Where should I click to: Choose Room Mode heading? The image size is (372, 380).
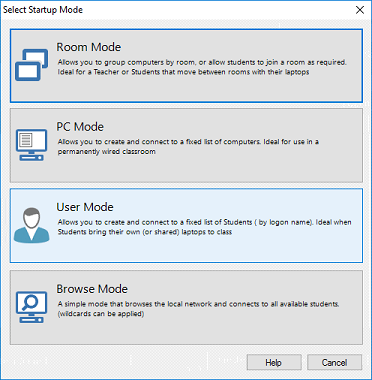[x=89, y=47]
